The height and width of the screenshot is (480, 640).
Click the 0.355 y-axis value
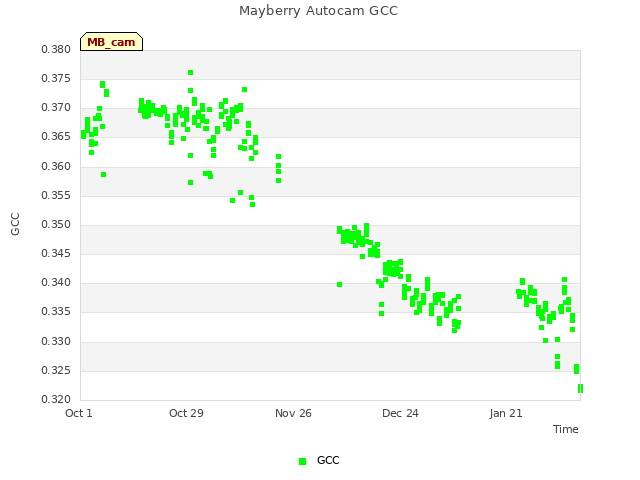tap(56, 196)
